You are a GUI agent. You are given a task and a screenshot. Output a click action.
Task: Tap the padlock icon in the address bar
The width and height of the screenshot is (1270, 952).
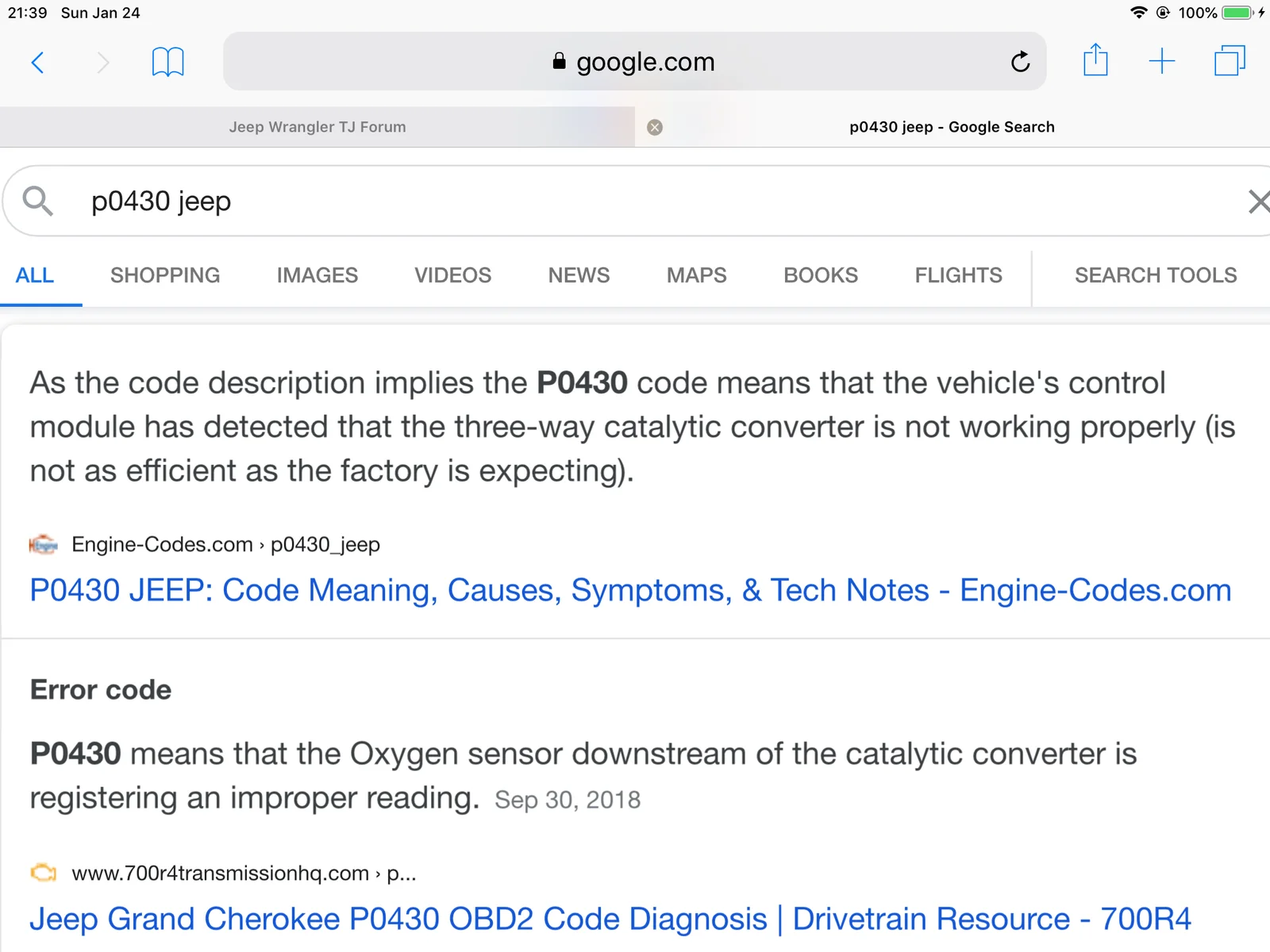click(560, 61)
